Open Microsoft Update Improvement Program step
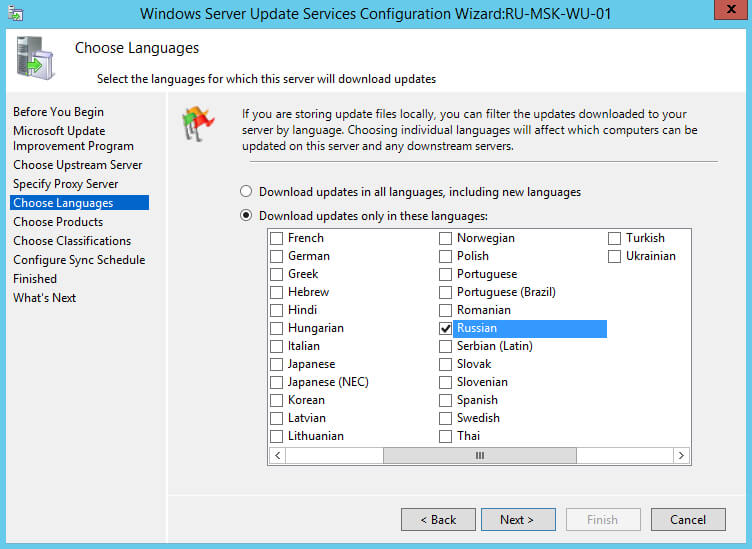This screenshot has width=752, height=549. coord(73,139)
